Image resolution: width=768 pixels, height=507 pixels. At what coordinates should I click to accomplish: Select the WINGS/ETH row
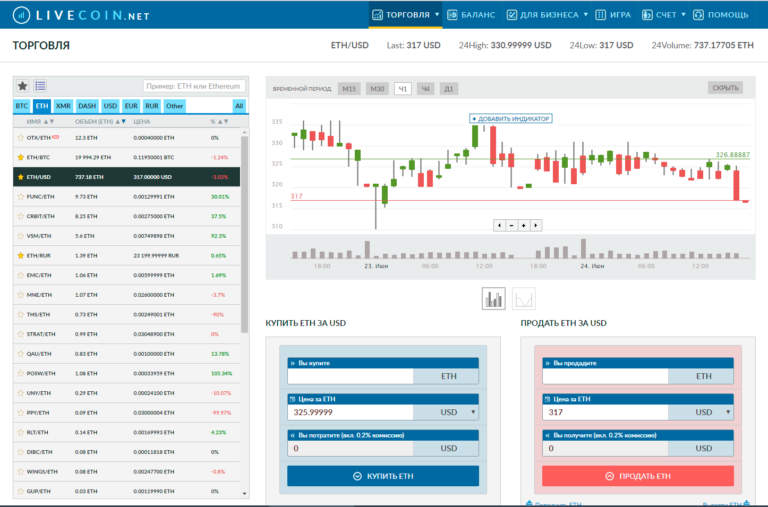tap(127, 472)
